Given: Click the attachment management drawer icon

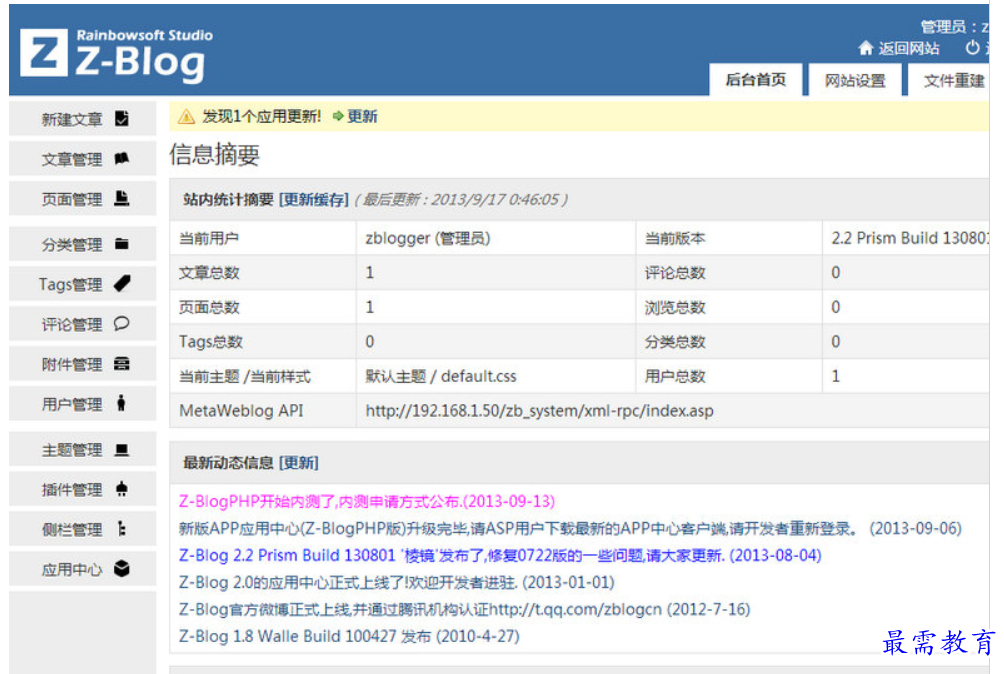Looking at the screenshot, I should (122, 364).
